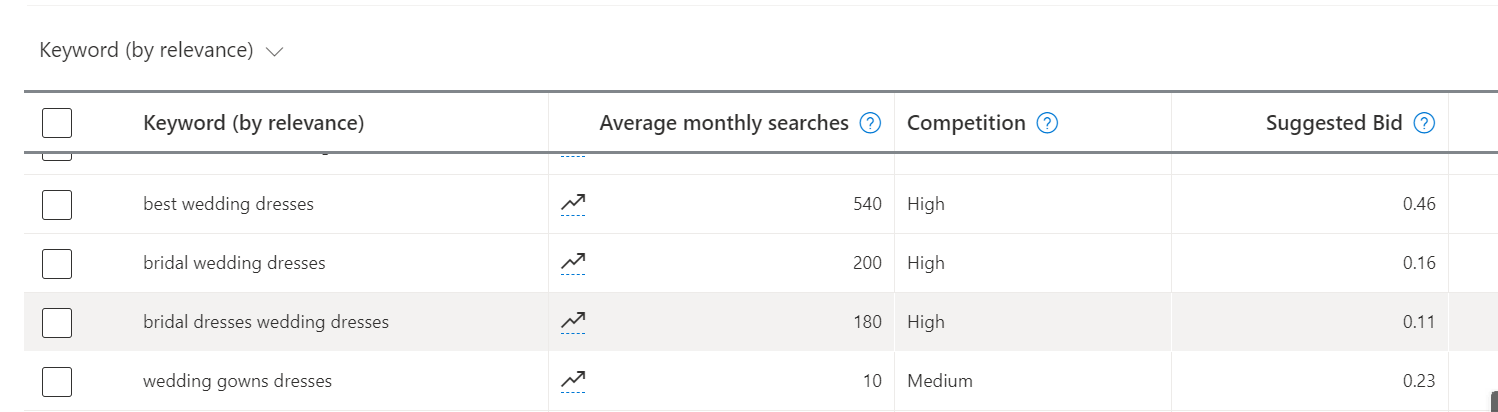Click Keyword (by relevance) column header
Image resolution: width=1498 pixels, height=412 pixels.
click(253, 124)
